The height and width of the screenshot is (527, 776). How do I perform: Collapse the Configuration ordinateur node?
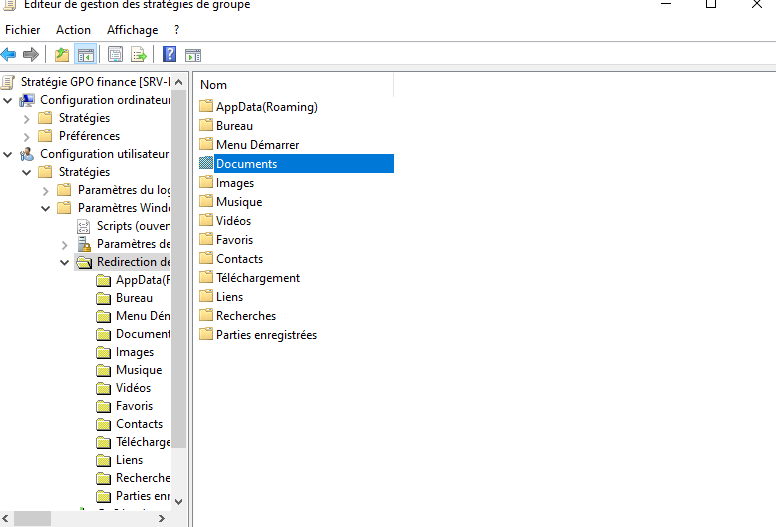click(8, 100)
